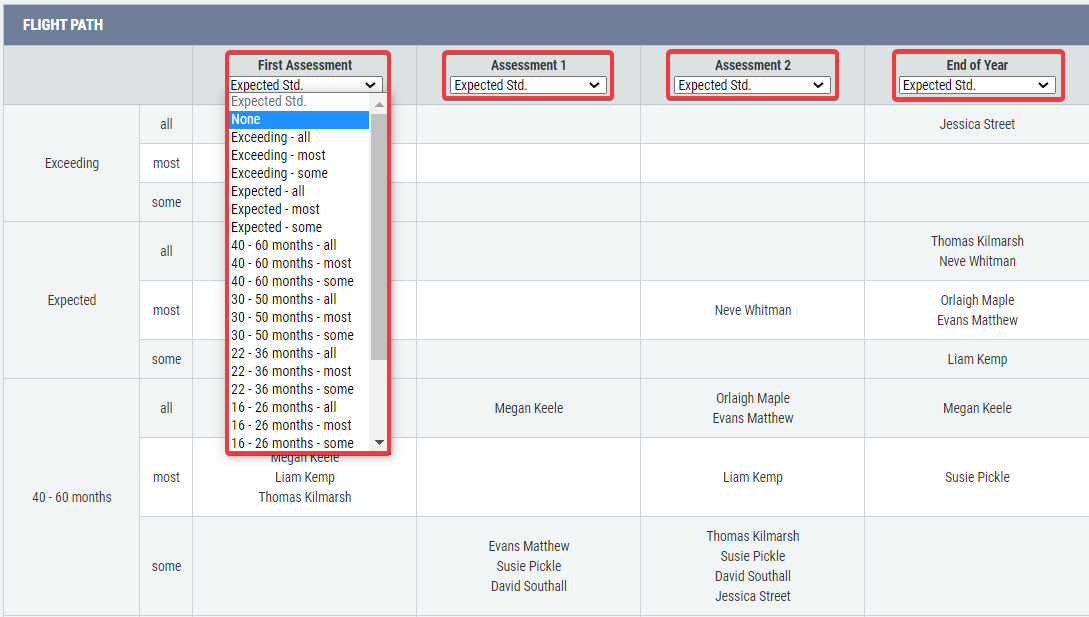Pick 'Expected - most' option
Screen dimensions: 1089x617
click(298, 210)
